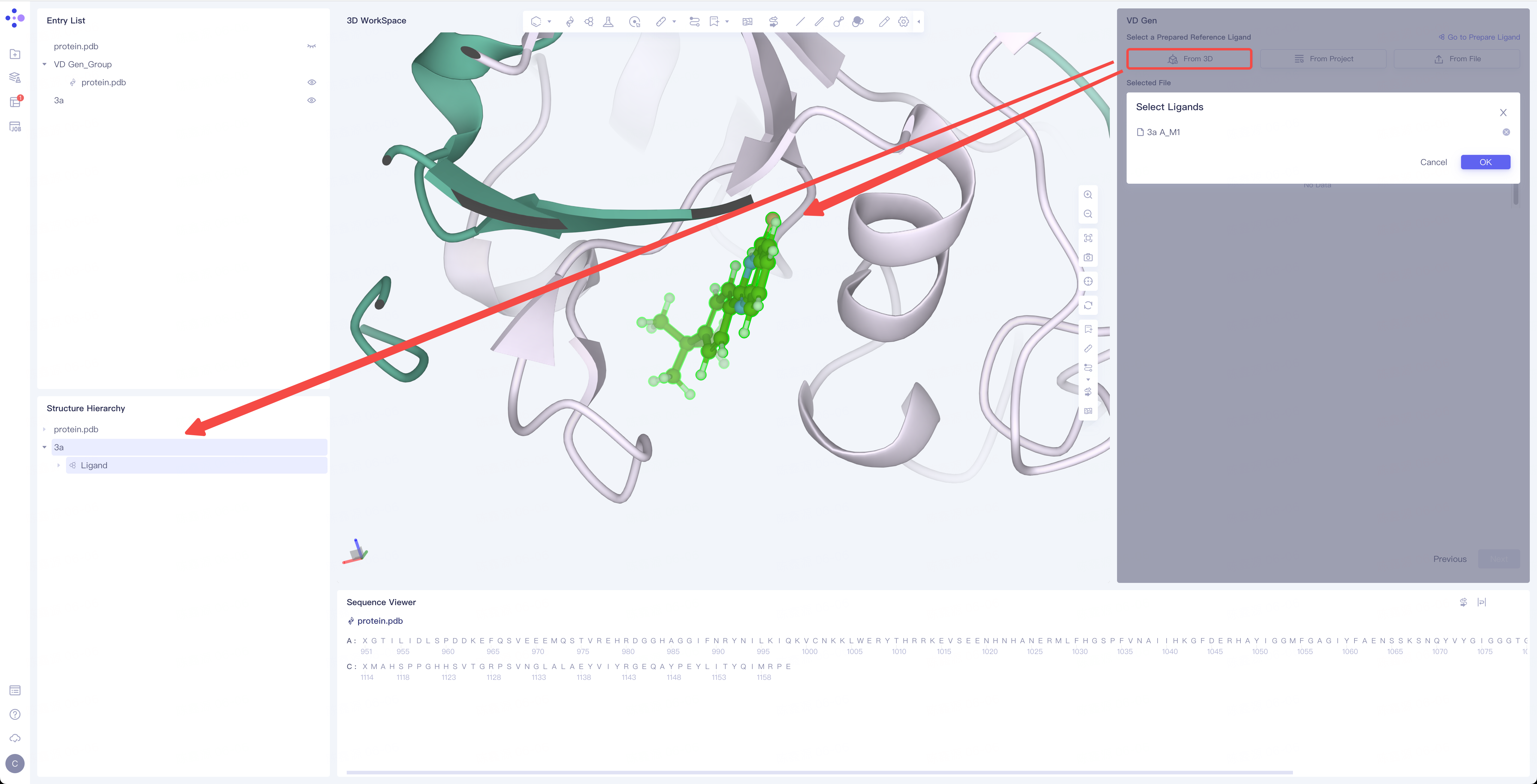Click the interaction path icon in top toolbar
This screenshot has width=1537, height=784.
tap(694, 22)
